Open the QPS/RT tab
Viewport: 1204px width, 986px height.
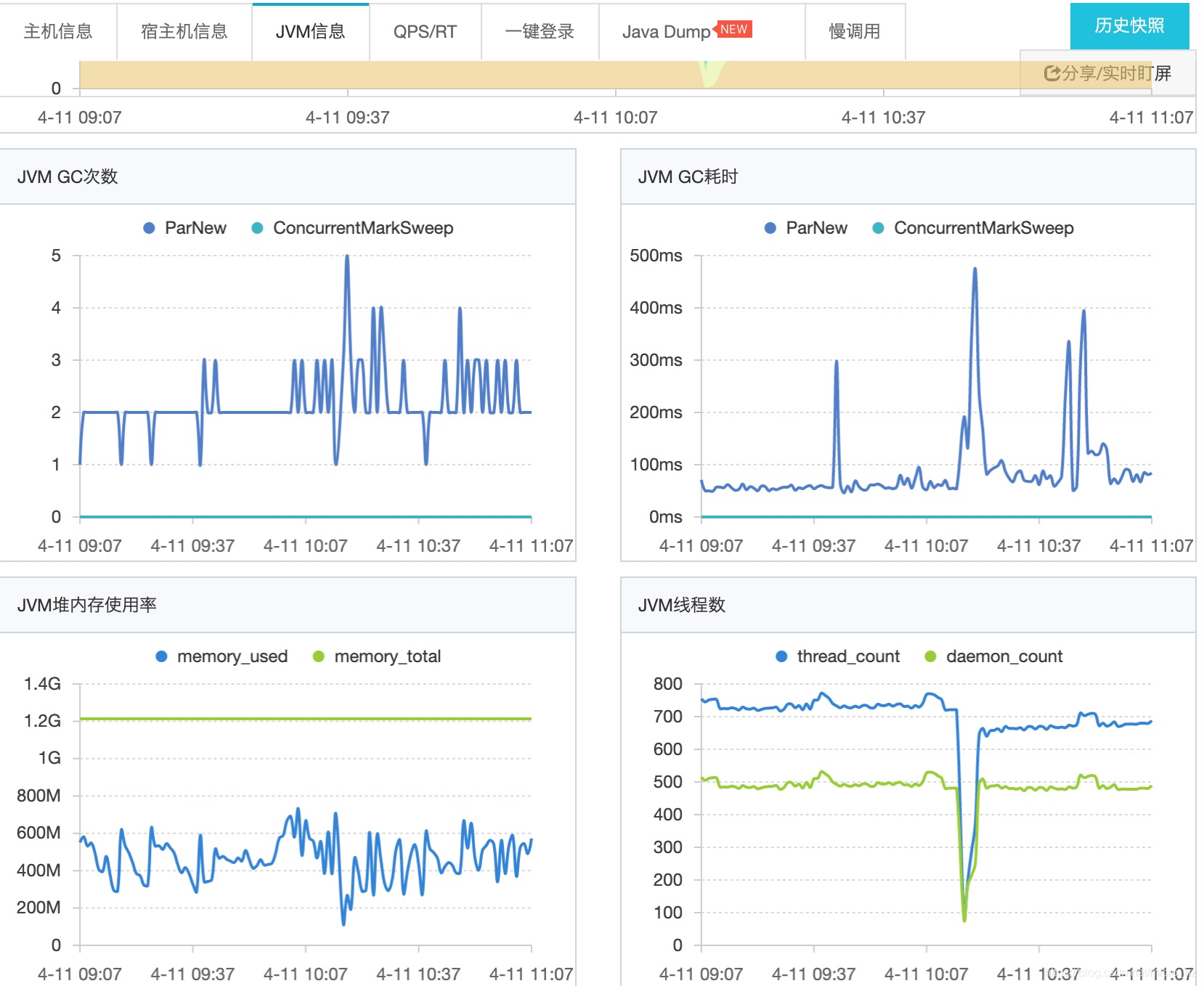point(426,31)
